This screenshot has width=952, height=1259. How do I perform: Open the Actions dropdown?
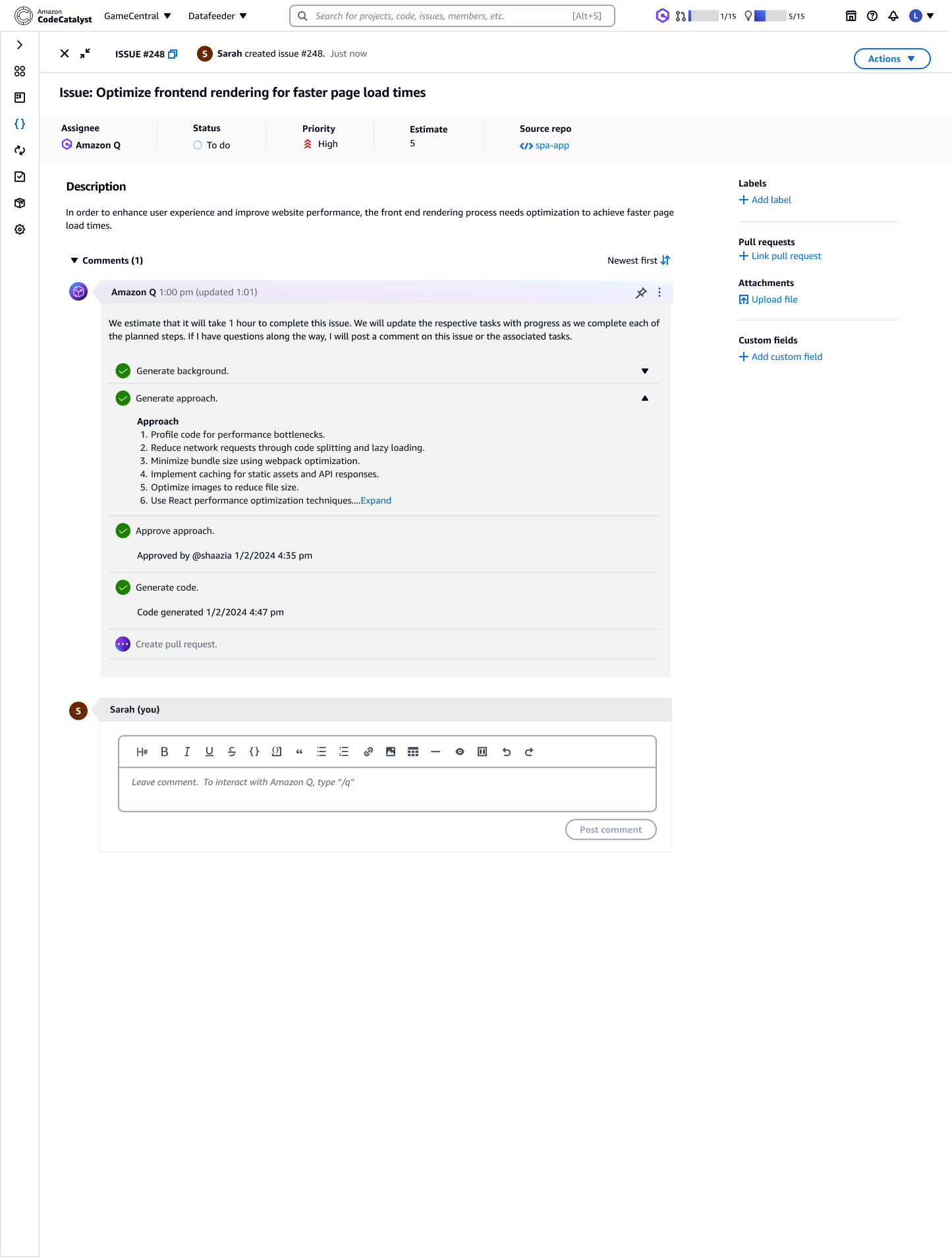891,59
